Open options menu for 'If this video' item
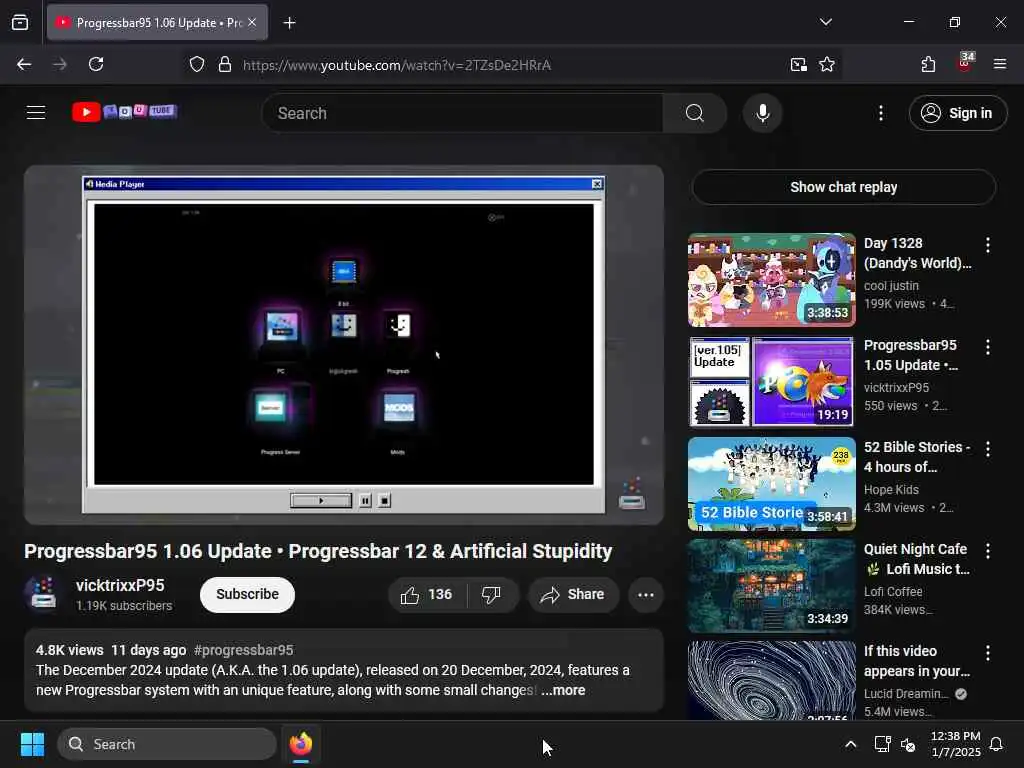The width and height of the screenshot is (1024, 768). click(x=987, y=652)
